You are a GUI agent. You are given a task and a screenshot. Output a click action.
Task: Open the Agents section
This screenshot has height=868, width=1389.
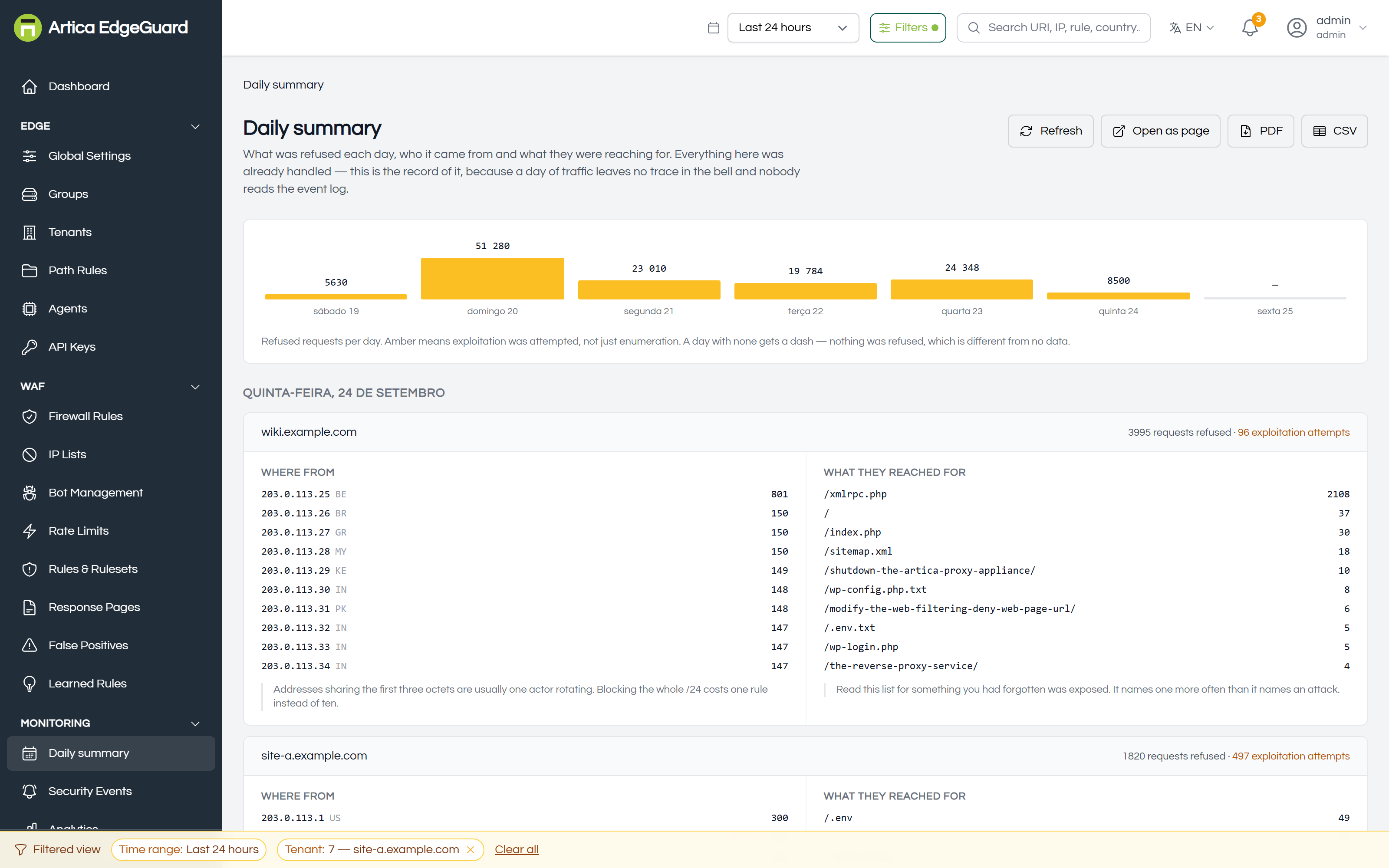[x=111, y=309]
